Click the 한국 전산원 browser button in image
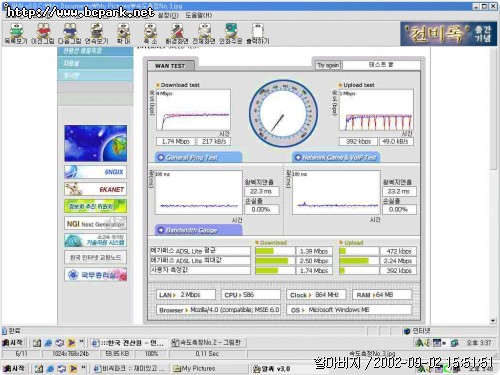The width and height of the screenshot is (500, 375). pyautogui.click(x=129, y=342)
